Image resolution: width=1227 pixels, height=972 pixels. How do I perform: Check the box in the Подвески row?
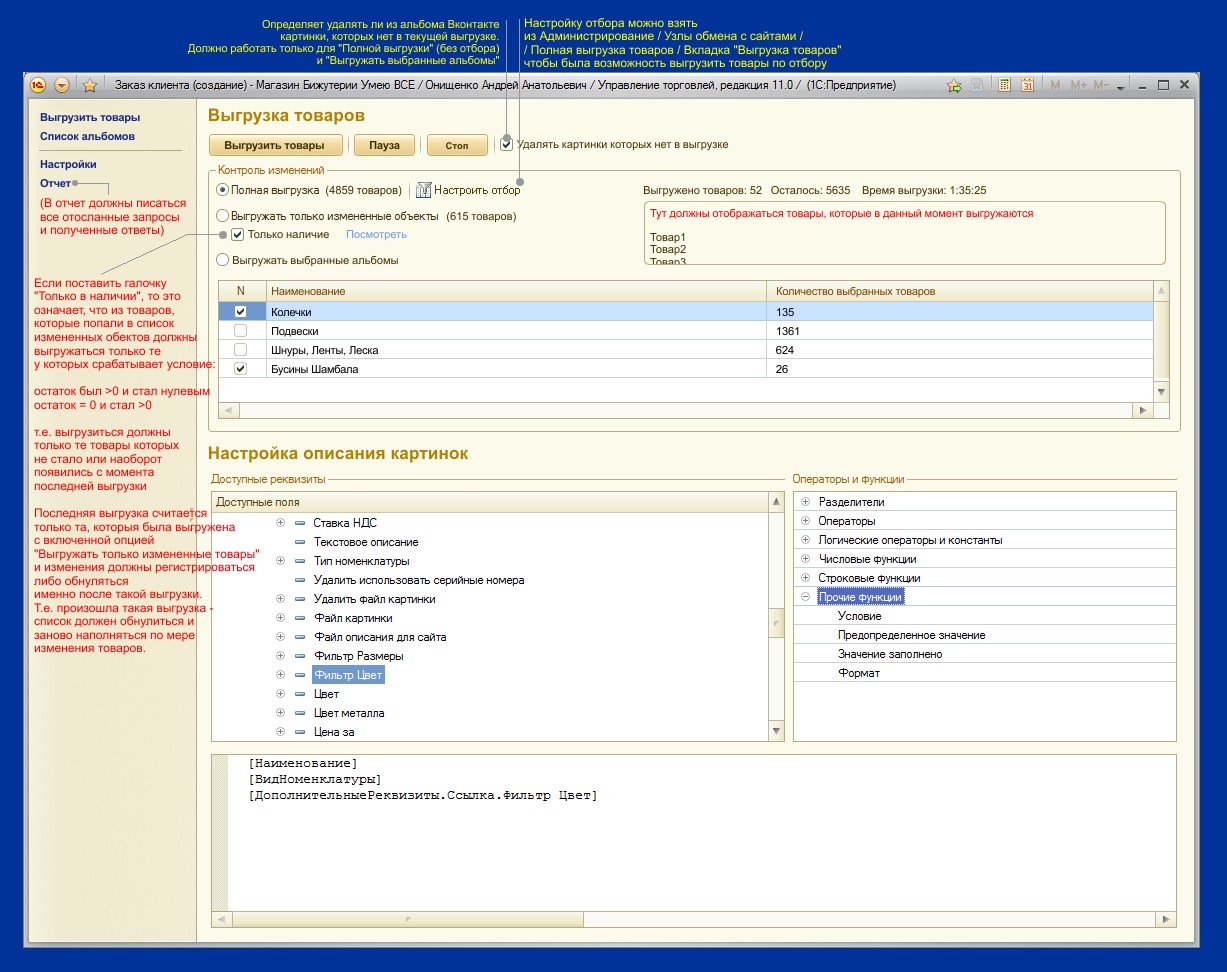[240, 331]
